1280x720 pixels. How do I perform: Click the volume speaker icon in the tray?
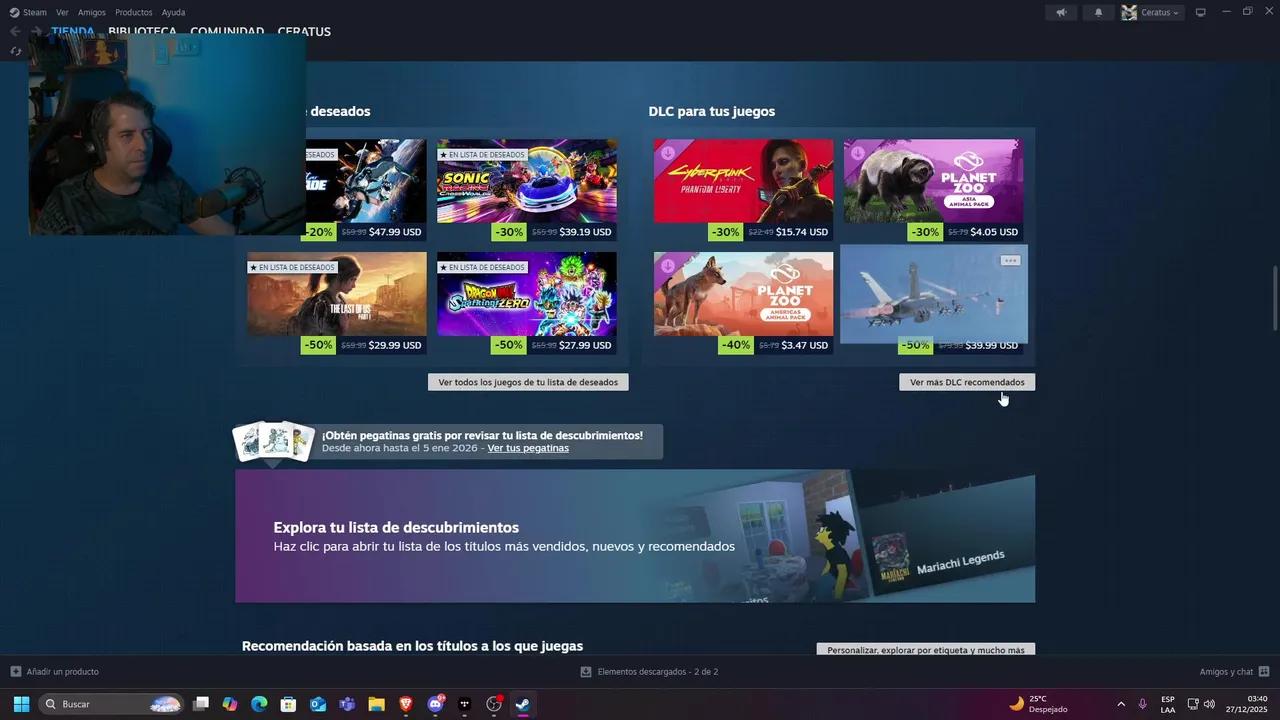1209,704
